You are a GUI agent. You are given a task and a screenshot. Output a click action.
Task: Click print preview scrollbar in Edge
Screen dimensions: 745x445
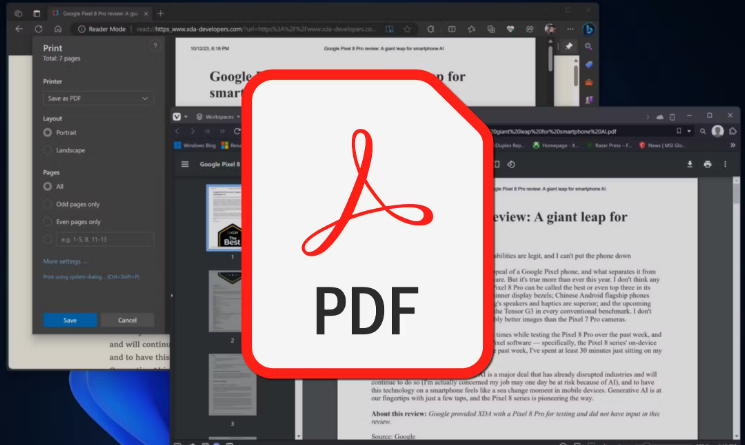(550, 57)
